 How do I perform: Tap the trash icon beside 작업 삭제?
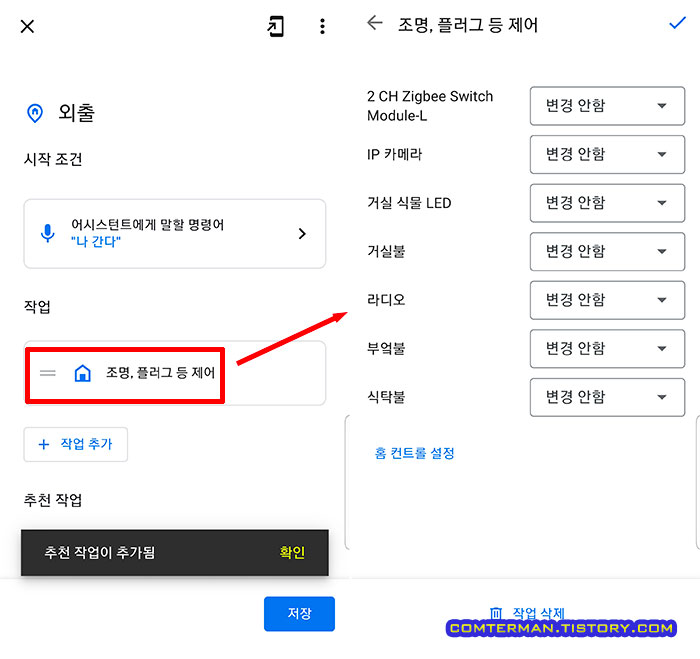pyautogui.click(x=496, y=613)
